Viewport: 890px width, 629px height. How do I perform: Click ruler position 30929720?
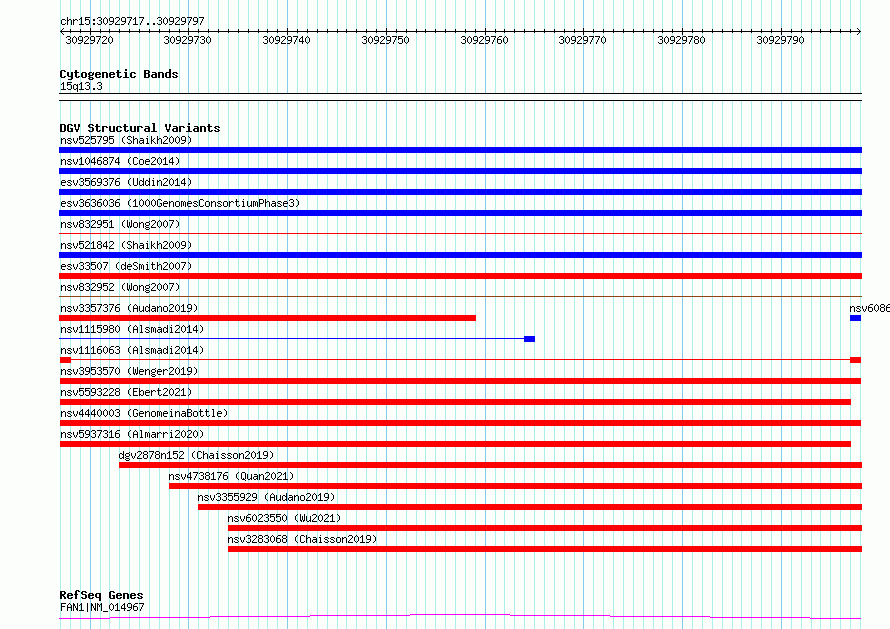90,40
